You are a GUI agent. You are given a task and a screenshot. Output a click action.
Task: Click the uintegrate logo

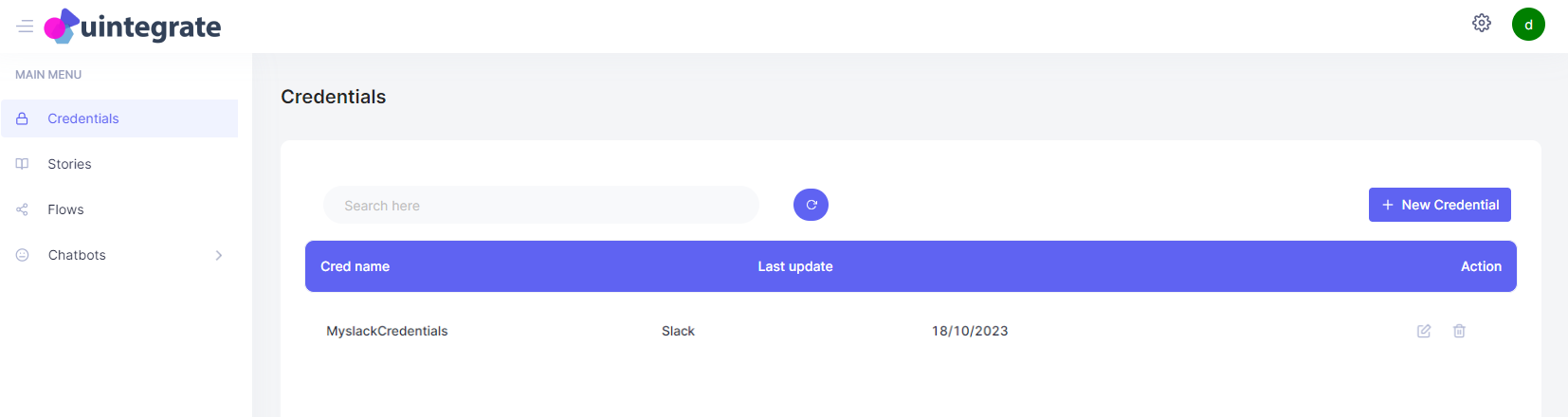pos(133,27)
